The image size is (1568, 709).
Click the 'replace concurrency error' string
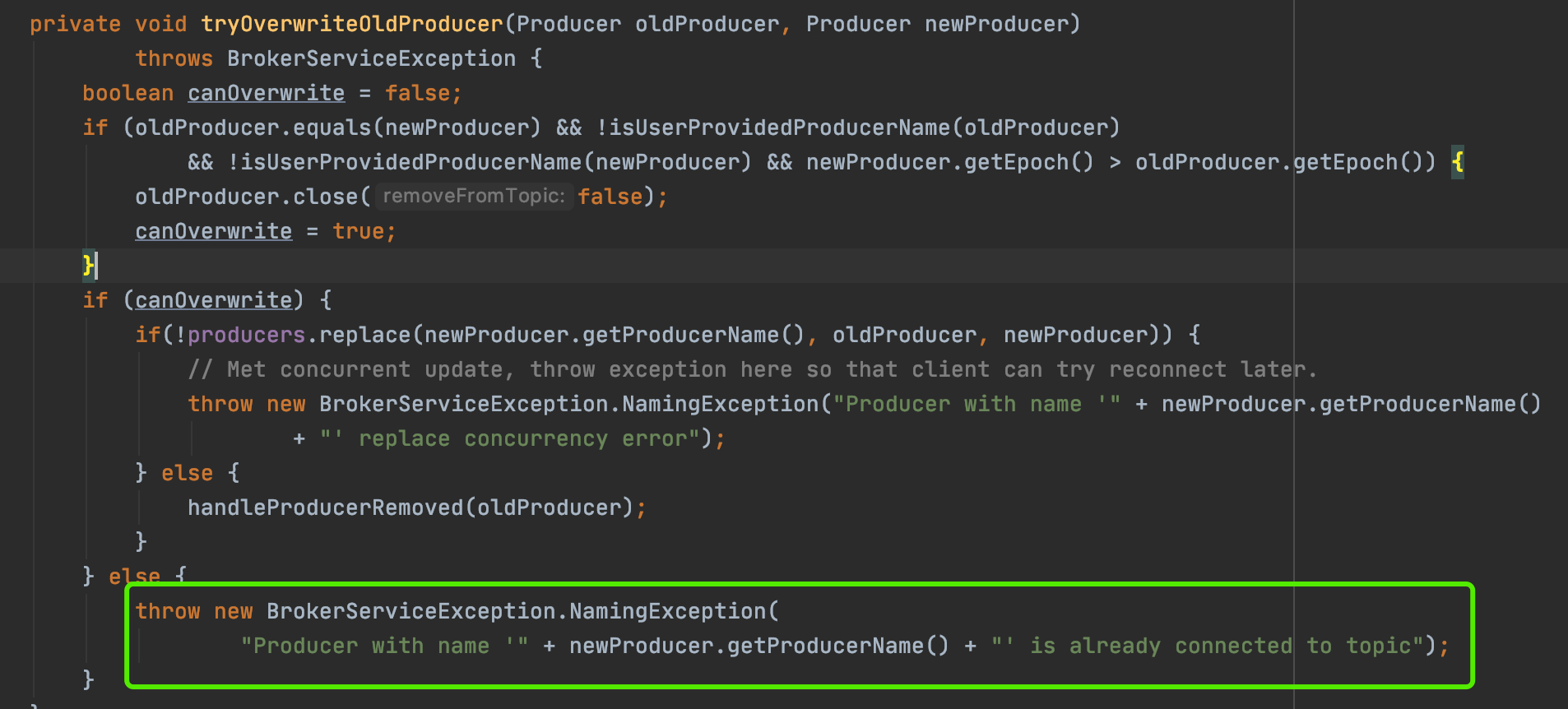click(510, 438)
